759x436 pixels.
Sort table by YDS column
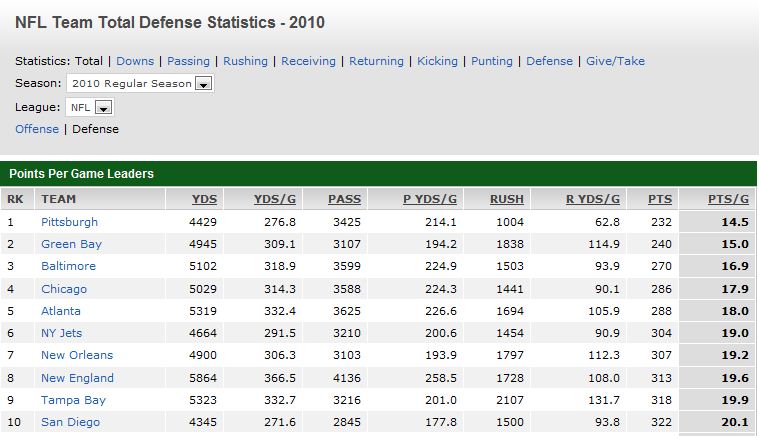coord(204,199)
